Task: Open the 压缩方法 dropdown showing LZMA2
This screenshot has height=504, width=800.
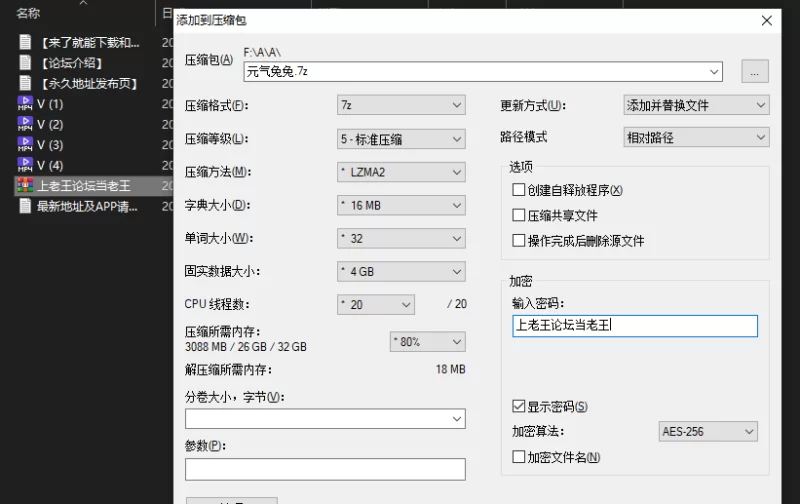Action: [x=401, y=172]
